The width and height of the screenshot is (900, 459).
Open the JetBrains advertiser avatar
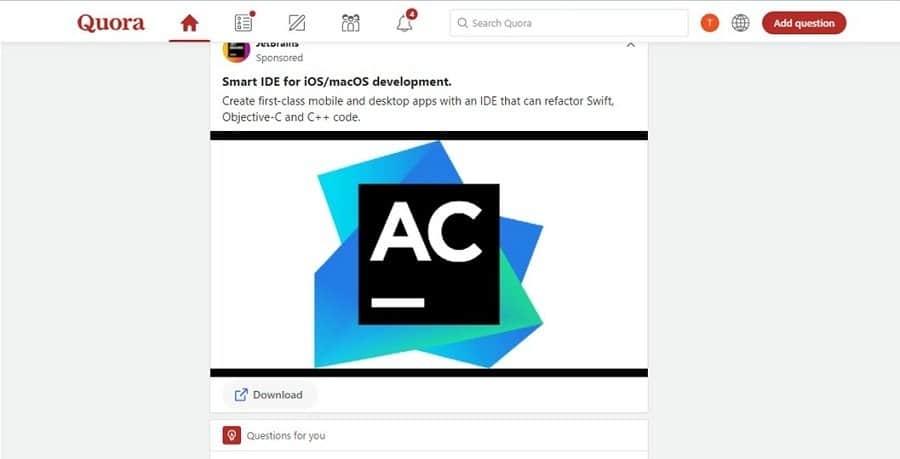(236, 51)
